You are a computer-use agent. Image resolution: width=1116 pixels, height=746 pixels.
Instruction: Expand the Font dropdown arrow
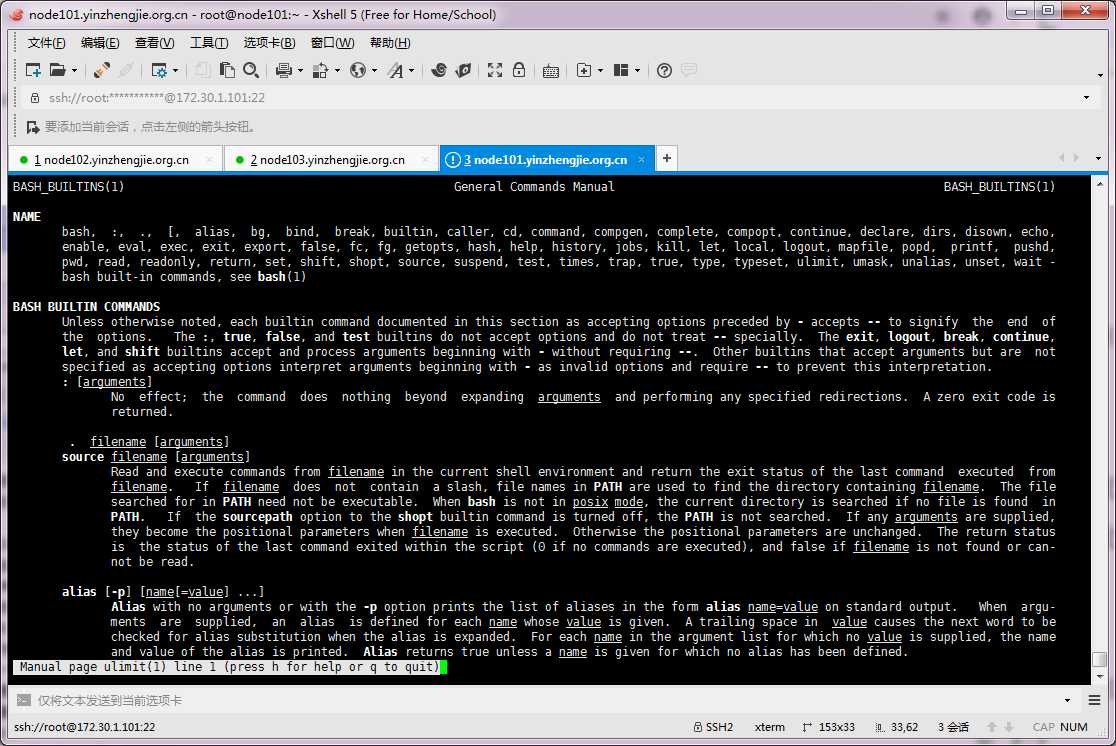pos(411,70)
